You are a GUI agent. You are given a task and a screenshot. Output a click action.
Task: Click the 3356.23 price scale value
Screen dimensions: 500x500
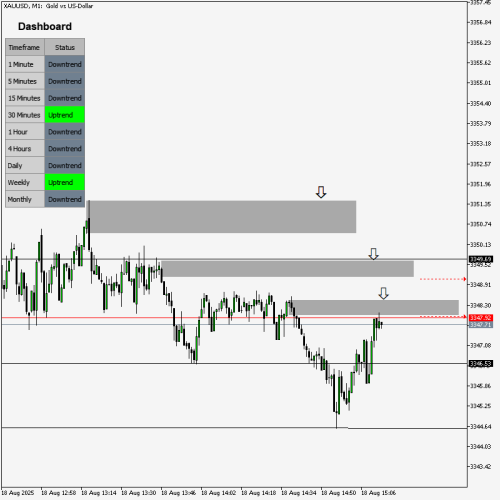(x=480, y=43)
